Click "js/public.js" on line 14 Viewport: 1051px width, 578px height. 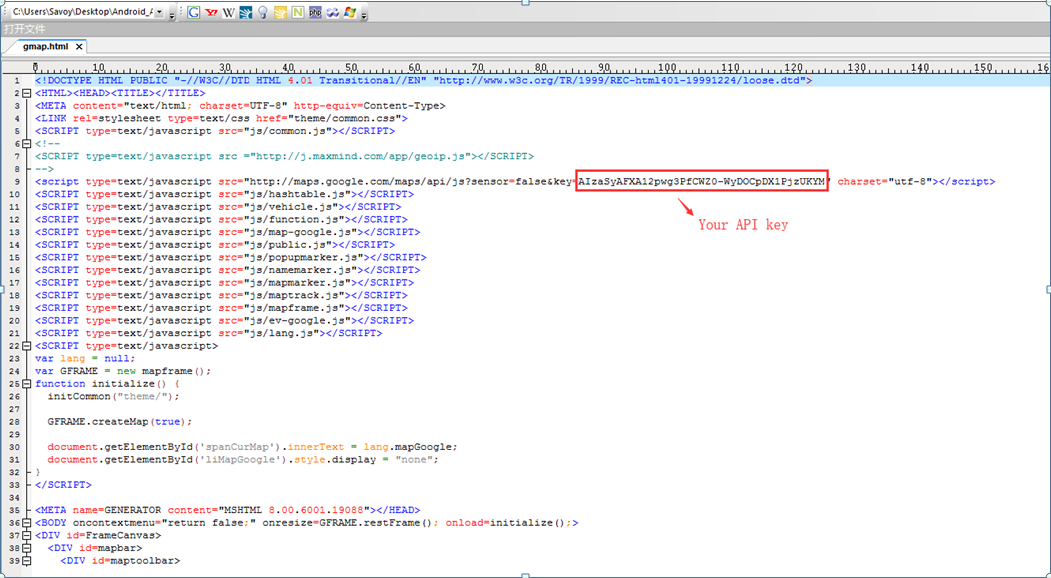coord(288,245)
